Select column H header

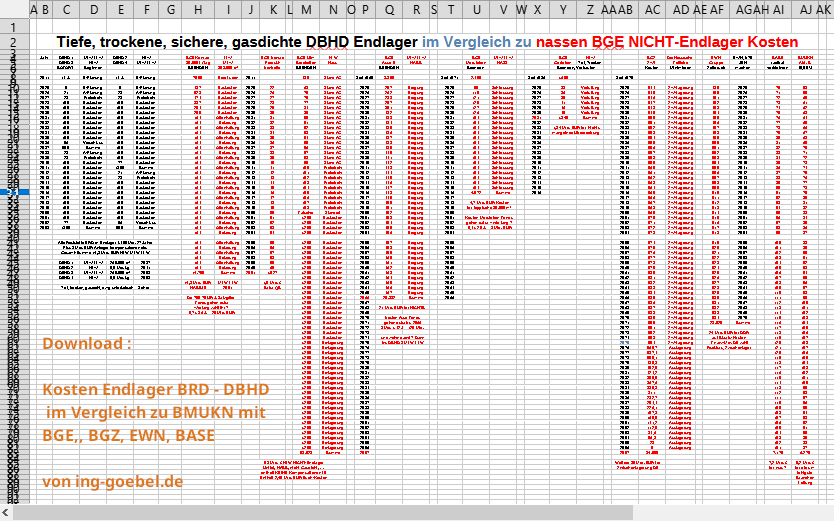(x=199, y=10)
